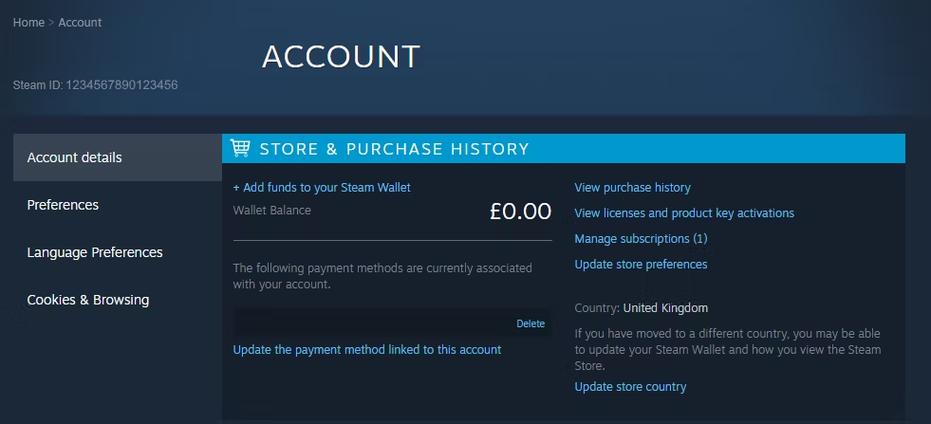Click the United Kingdom country value
Image resolution: width=931 pixels, height=424 pixels.
(665, 308)
